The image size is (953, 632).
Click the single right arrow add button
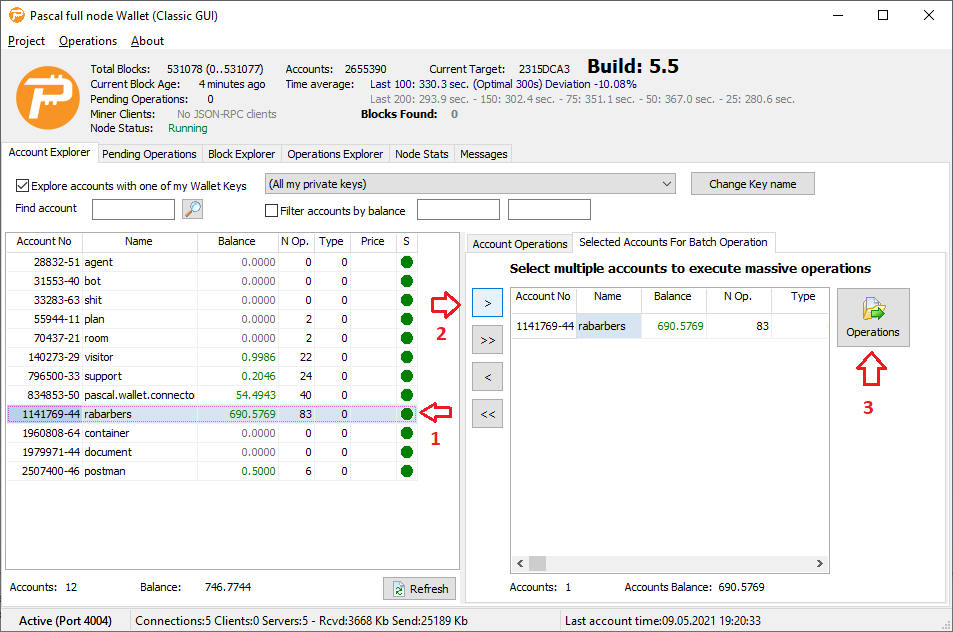click(x=487, y=303)
